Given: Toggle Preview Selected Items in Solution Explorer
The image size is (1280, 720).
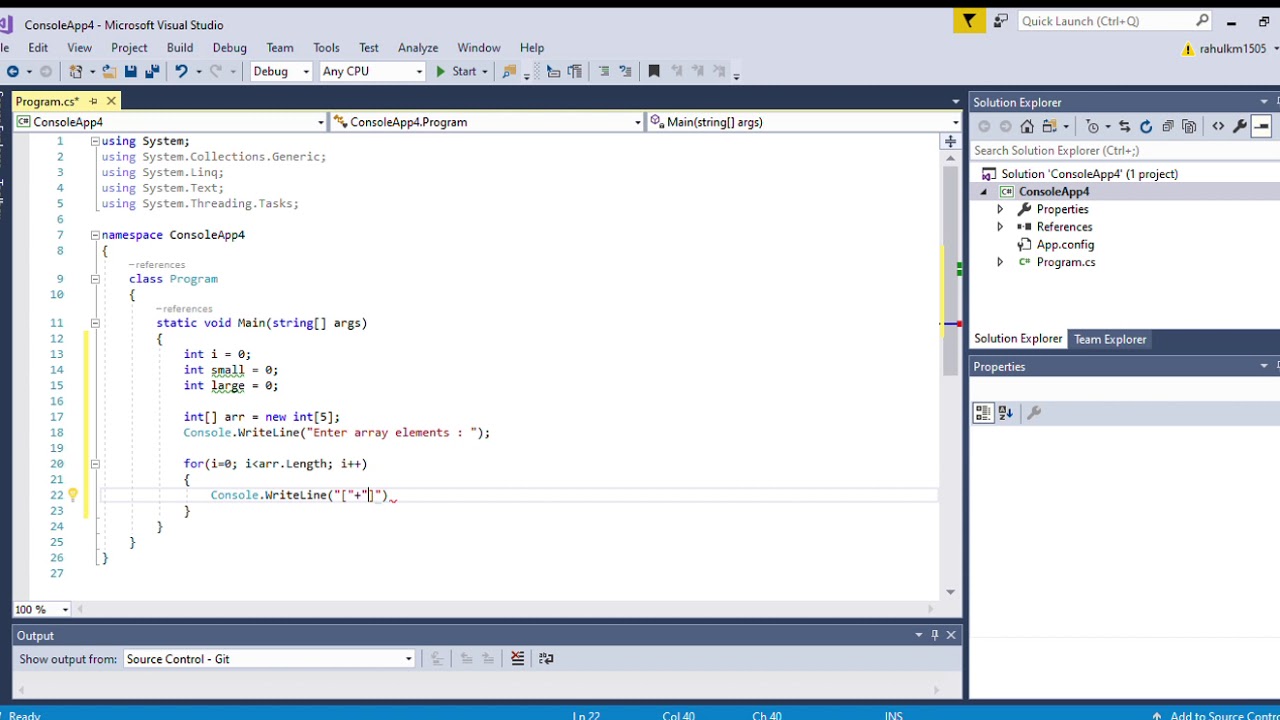Looking at the screenshot, I should [1261, 126].
